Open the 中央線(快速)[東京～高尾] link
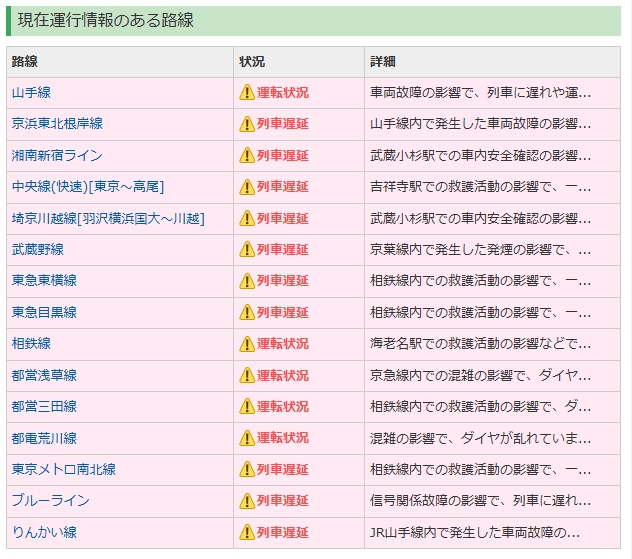Screen dimensions: 632x559 88,187
